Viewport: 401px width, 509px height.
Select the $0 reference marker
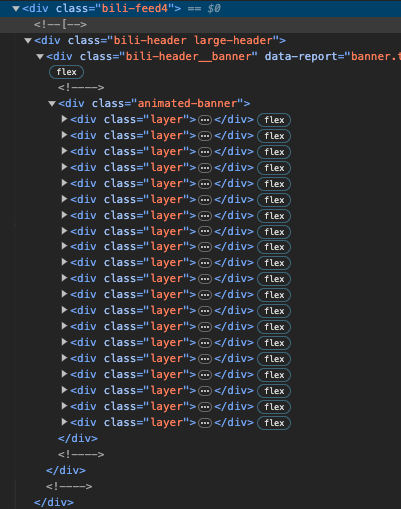(x=214, y=8)
